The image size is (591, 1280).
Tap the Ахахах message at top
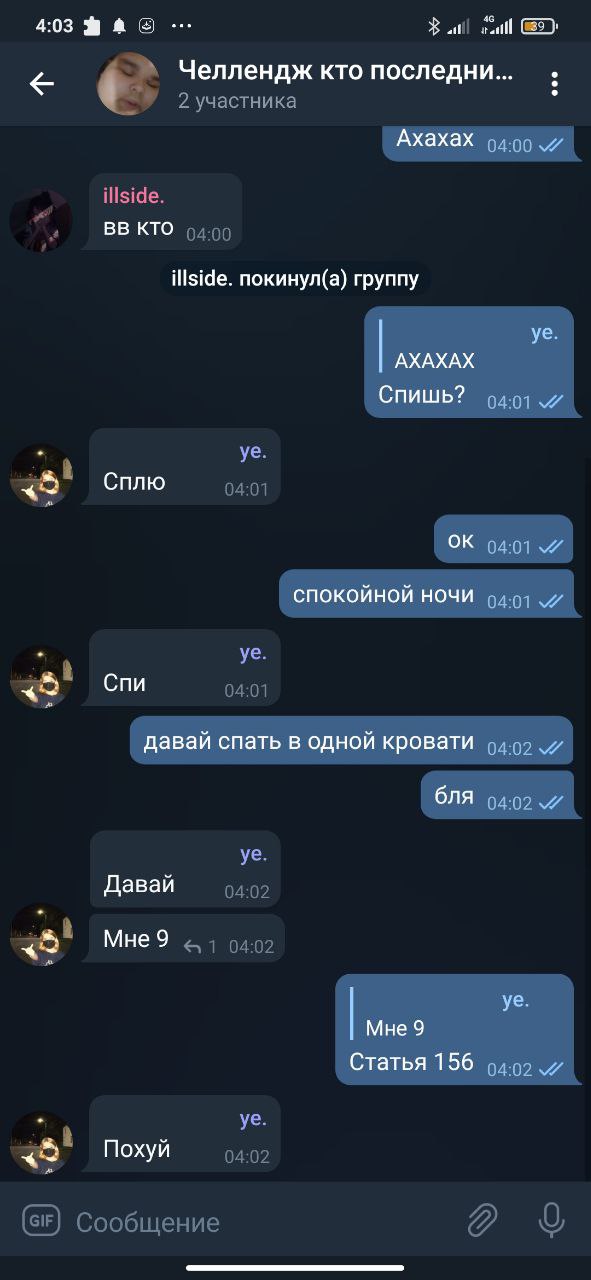[x=478, y=141]
